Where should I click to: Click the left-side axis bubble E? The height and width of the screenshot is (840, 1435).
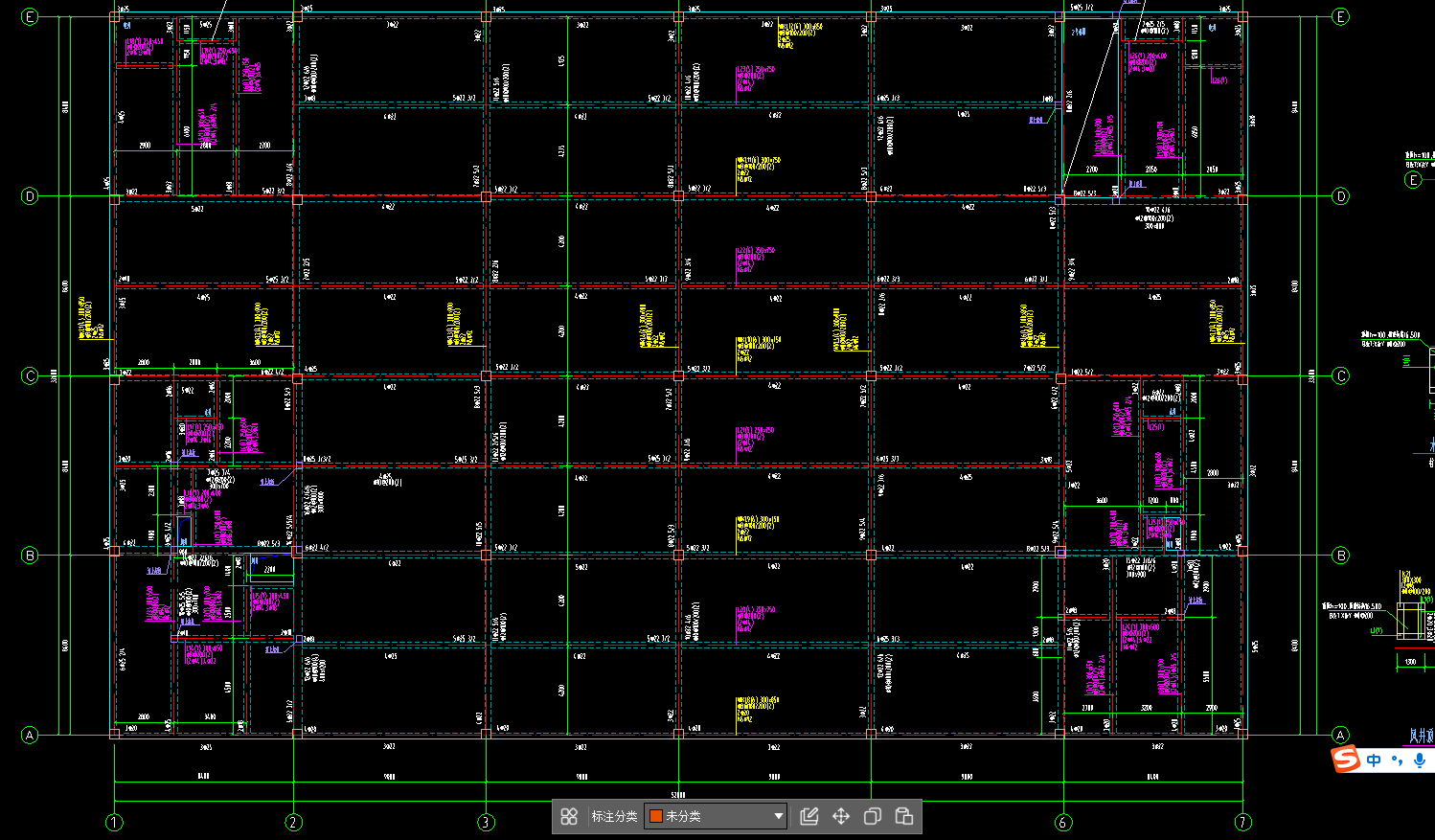coord(30,16)
